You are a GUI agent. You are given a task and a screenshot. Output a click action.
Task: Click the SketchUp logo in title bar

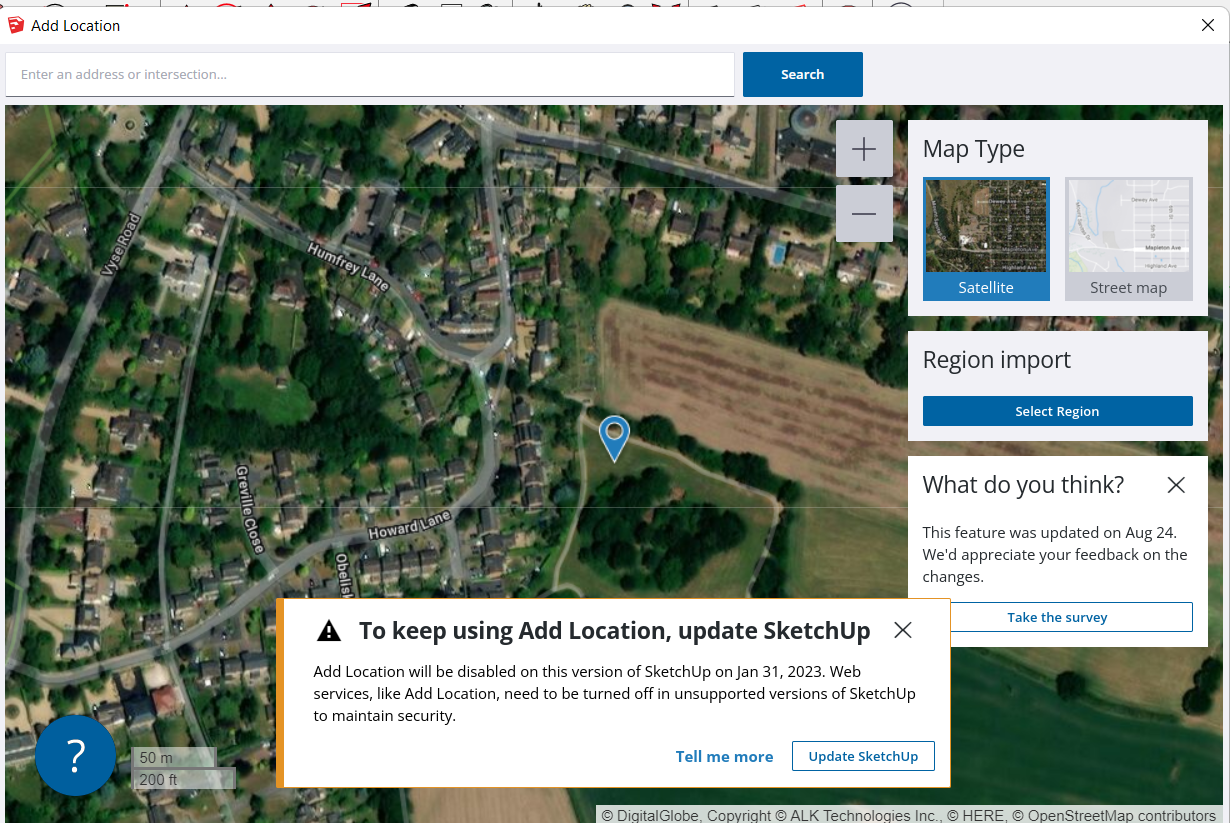pyautogui.click(x=16, y=26)
